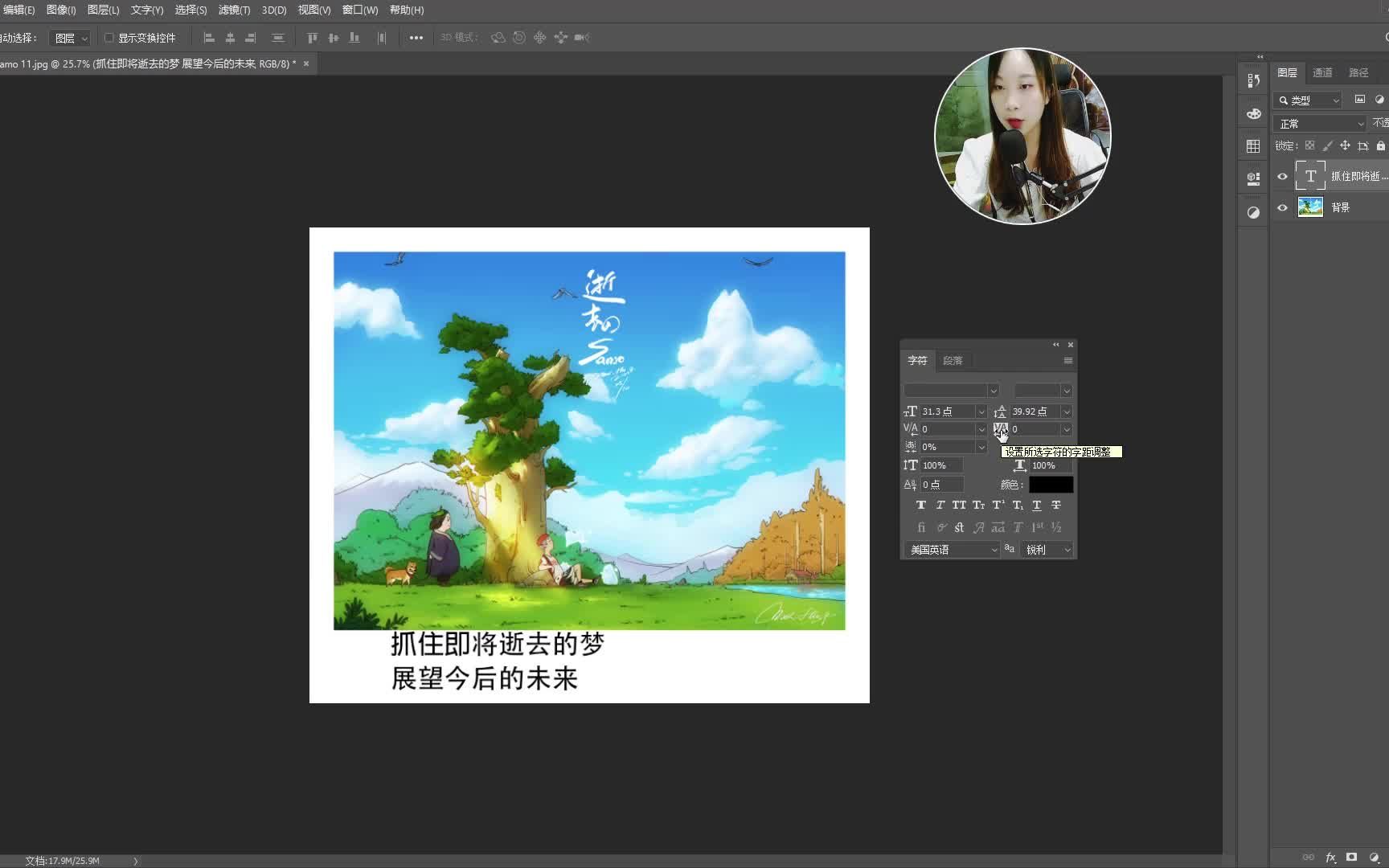This screenshot has width=1389, height=868.
Task: Align top edges in options bar
Action: tap(313, 38)
